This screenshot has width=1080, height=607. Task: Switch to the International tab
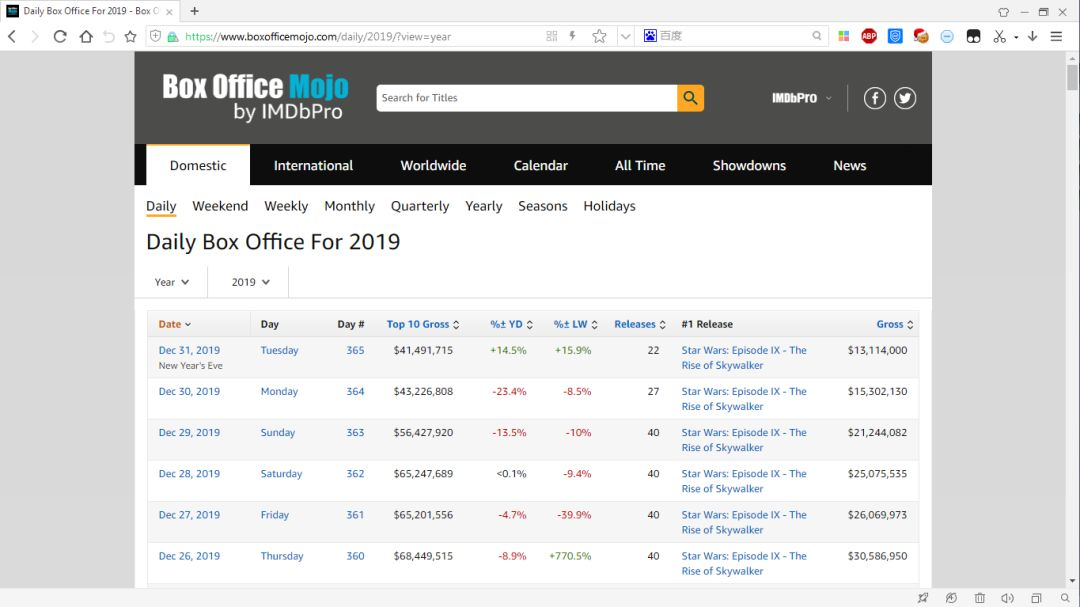313,166
